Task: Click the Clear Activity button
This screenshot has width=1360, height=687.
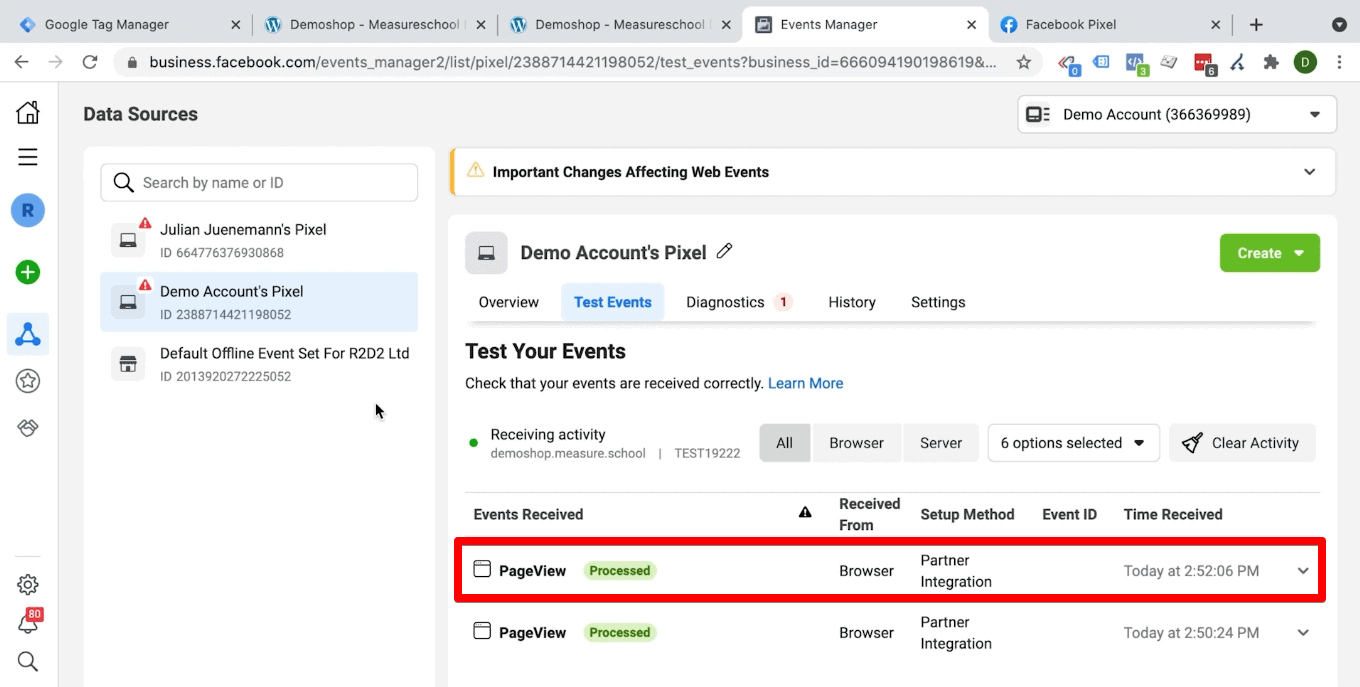Action: [x=1242, y=442]
